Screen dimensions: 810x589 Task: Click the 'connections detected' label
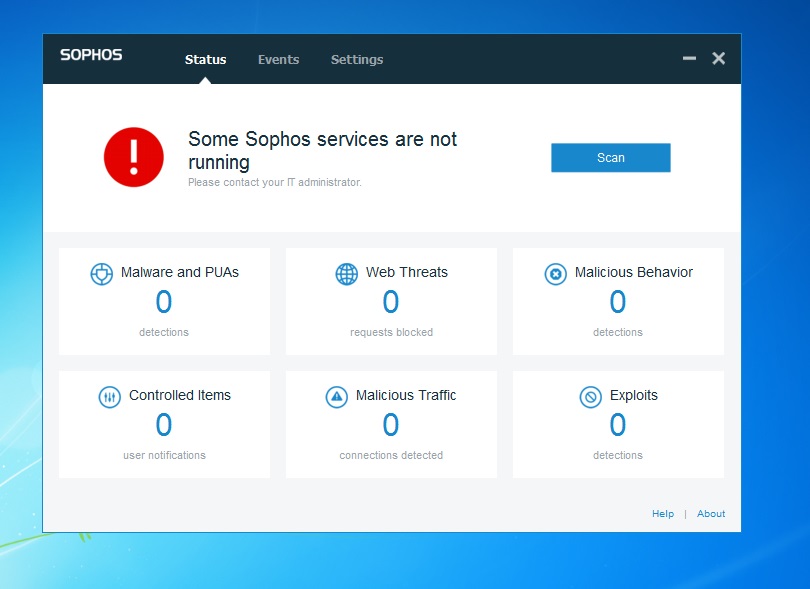[x=391, y=455]
